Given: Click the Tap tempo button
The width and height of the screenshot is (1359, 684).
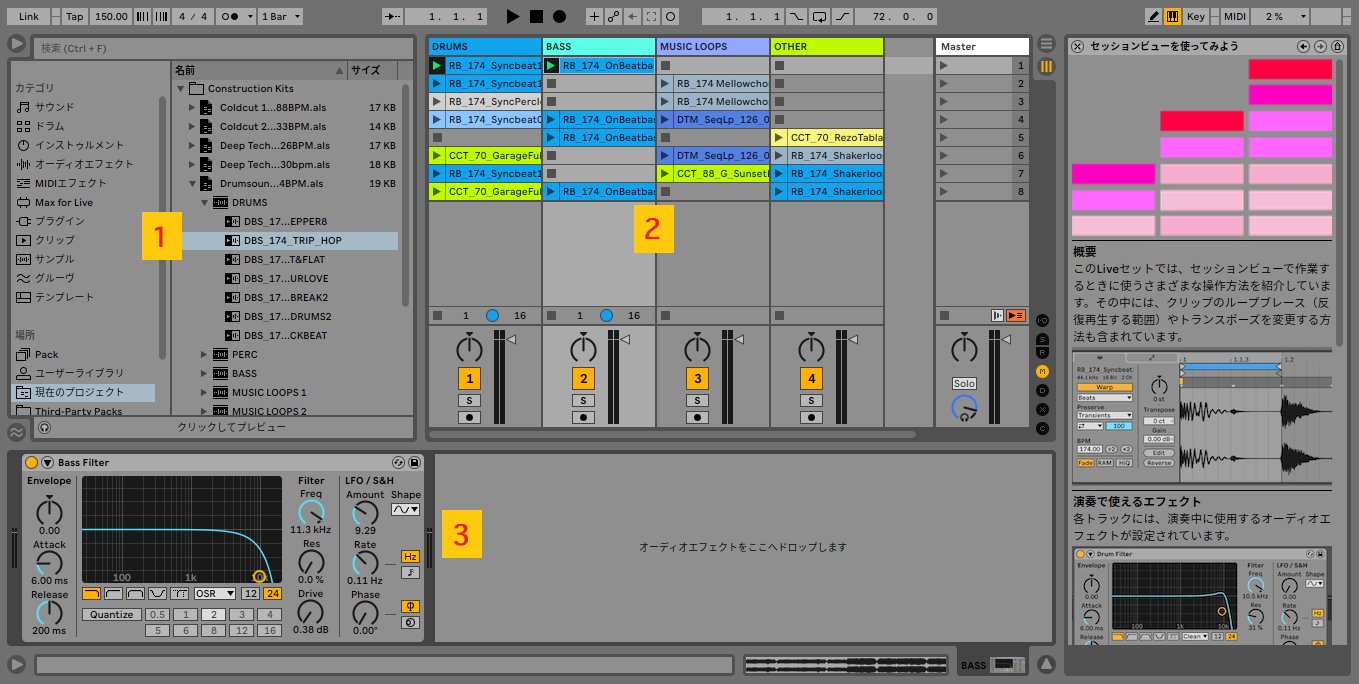Looking at the screenshot, I should pos(74,17).
